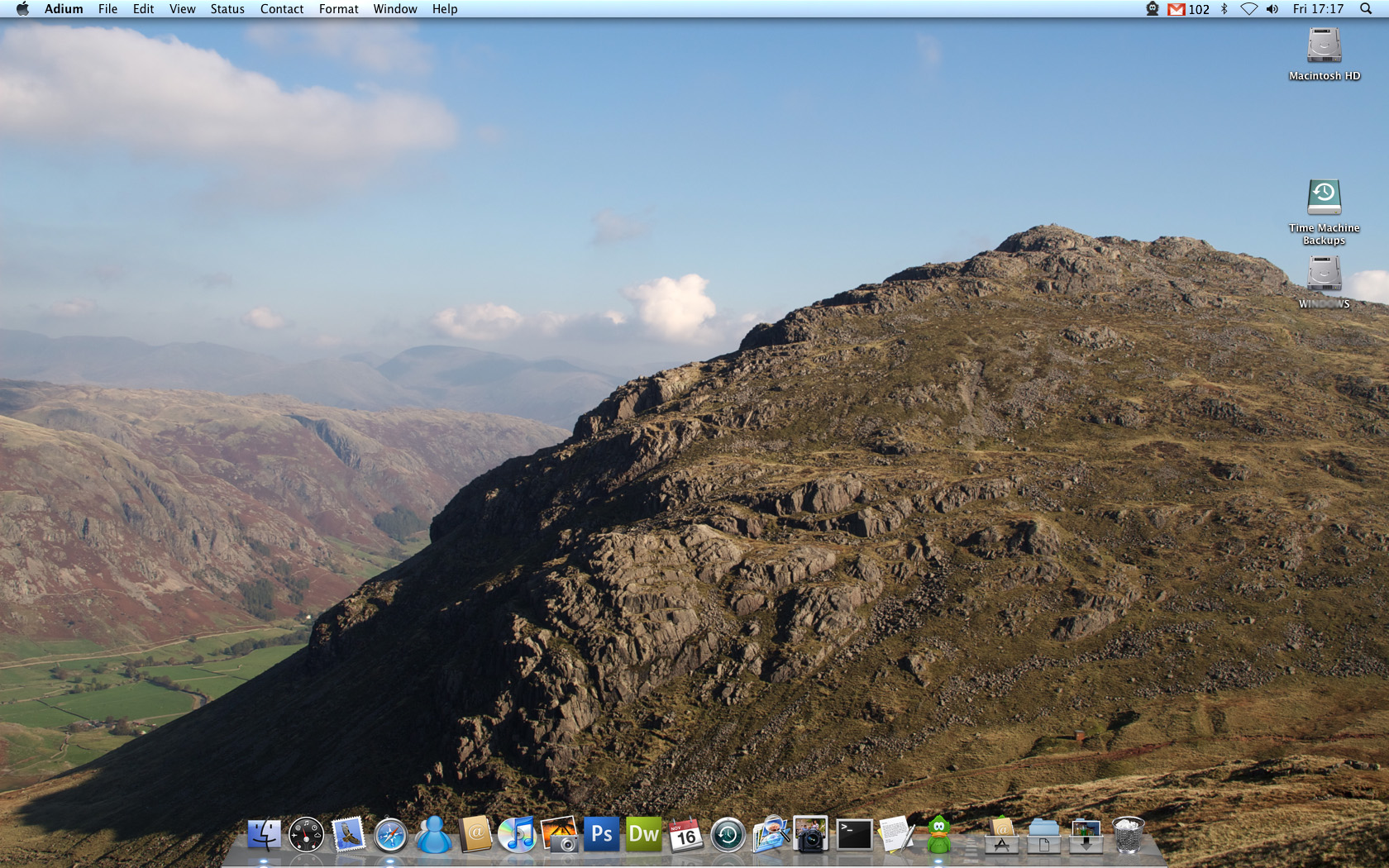The width and height of the screenshot is (1389, 868).
Task: Open the Format menu
Action: pyautogui.click(x=339, y=9)
